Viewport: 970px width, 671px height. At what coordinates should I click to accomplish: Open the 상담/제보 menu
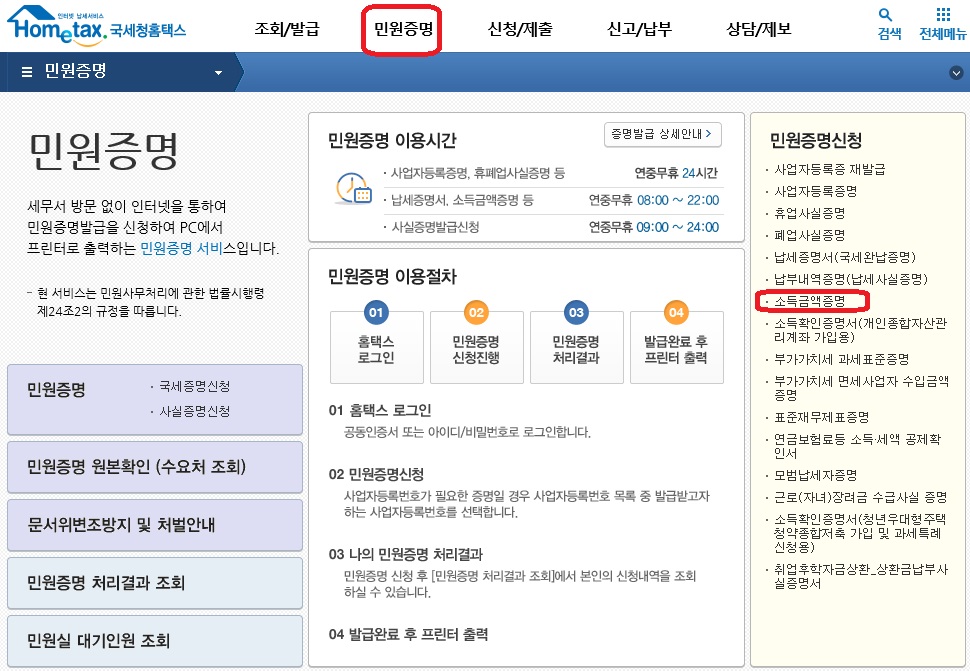[758, 28]
